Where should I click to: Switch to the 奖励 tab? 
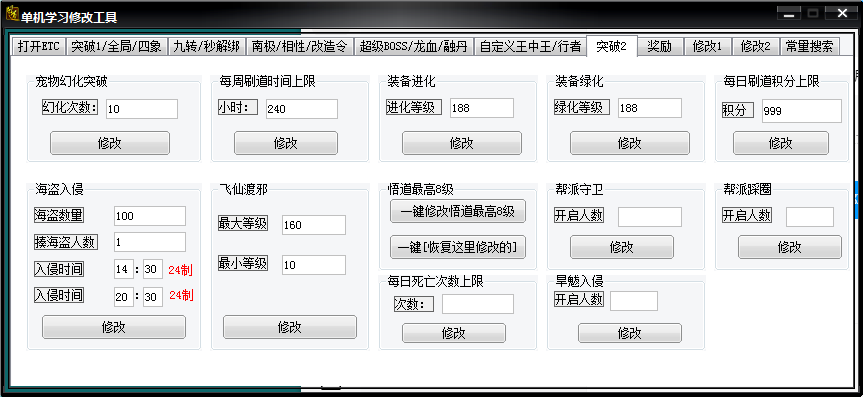tap(660, 46)
